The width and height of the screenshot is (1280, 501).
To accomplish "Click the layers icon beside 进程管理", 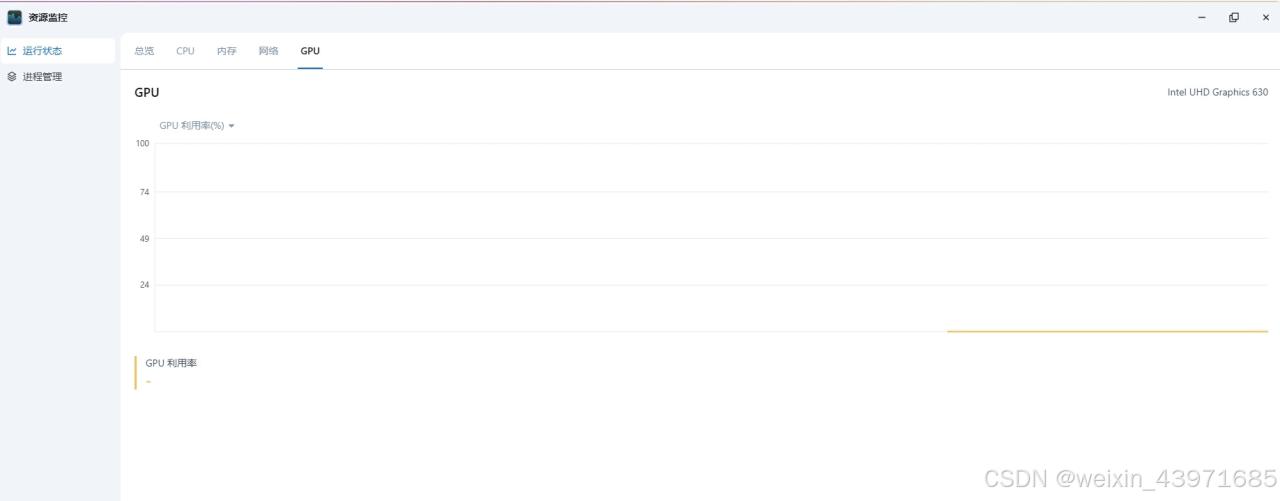I will pyautogui.click(x=12, y=77).
